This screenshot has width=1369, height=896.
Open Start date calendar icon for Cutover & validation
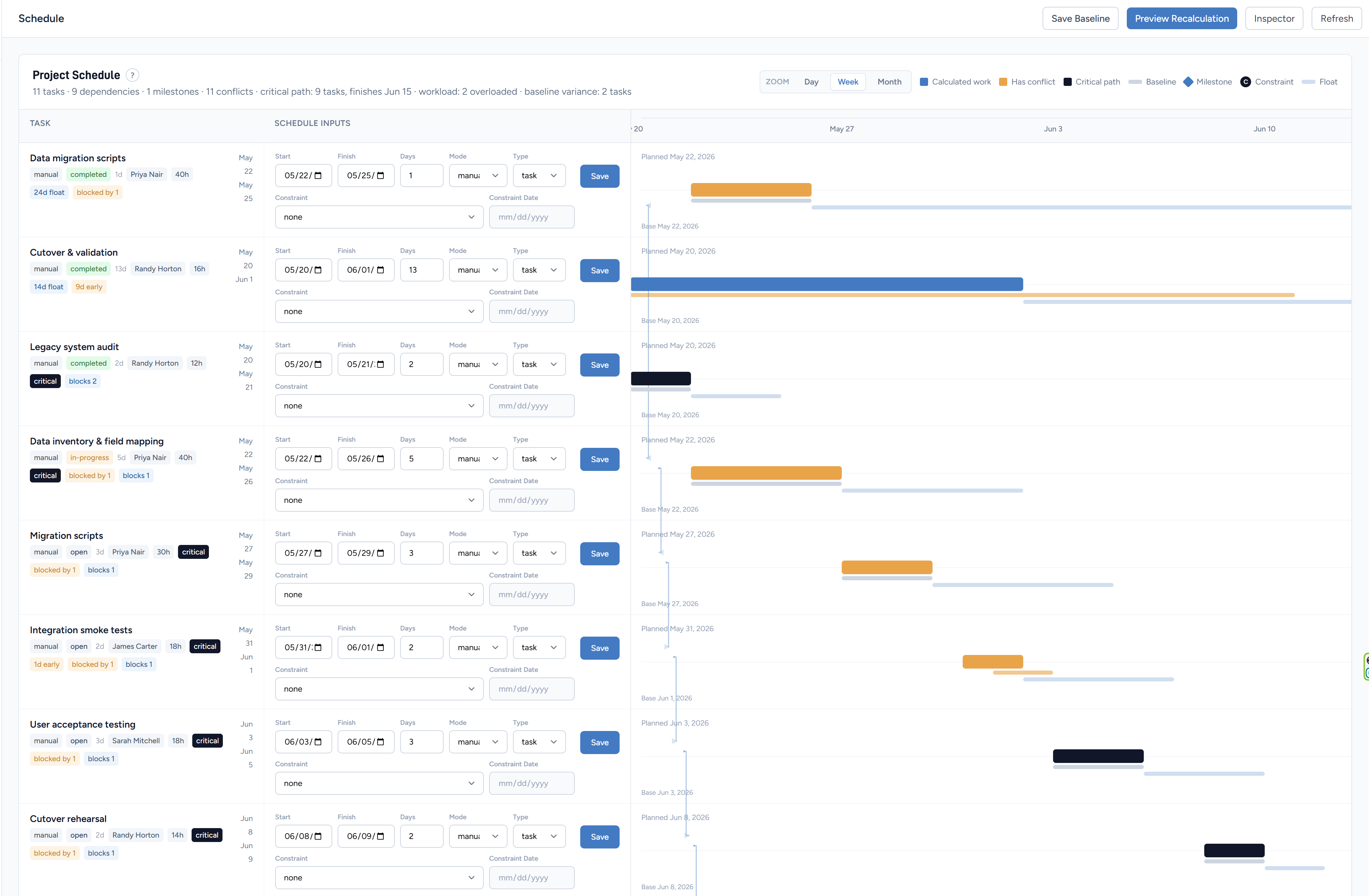[318, 270]
